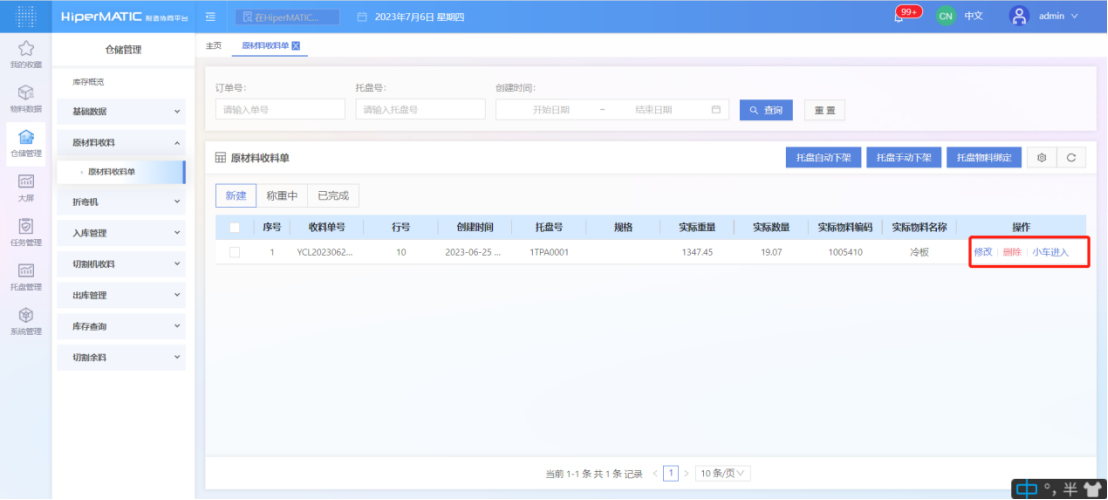The height and width of the screenshot is (500, 1108).
Task: Open the 大屏 dashboard icon
Action: (x=26, y=187)
